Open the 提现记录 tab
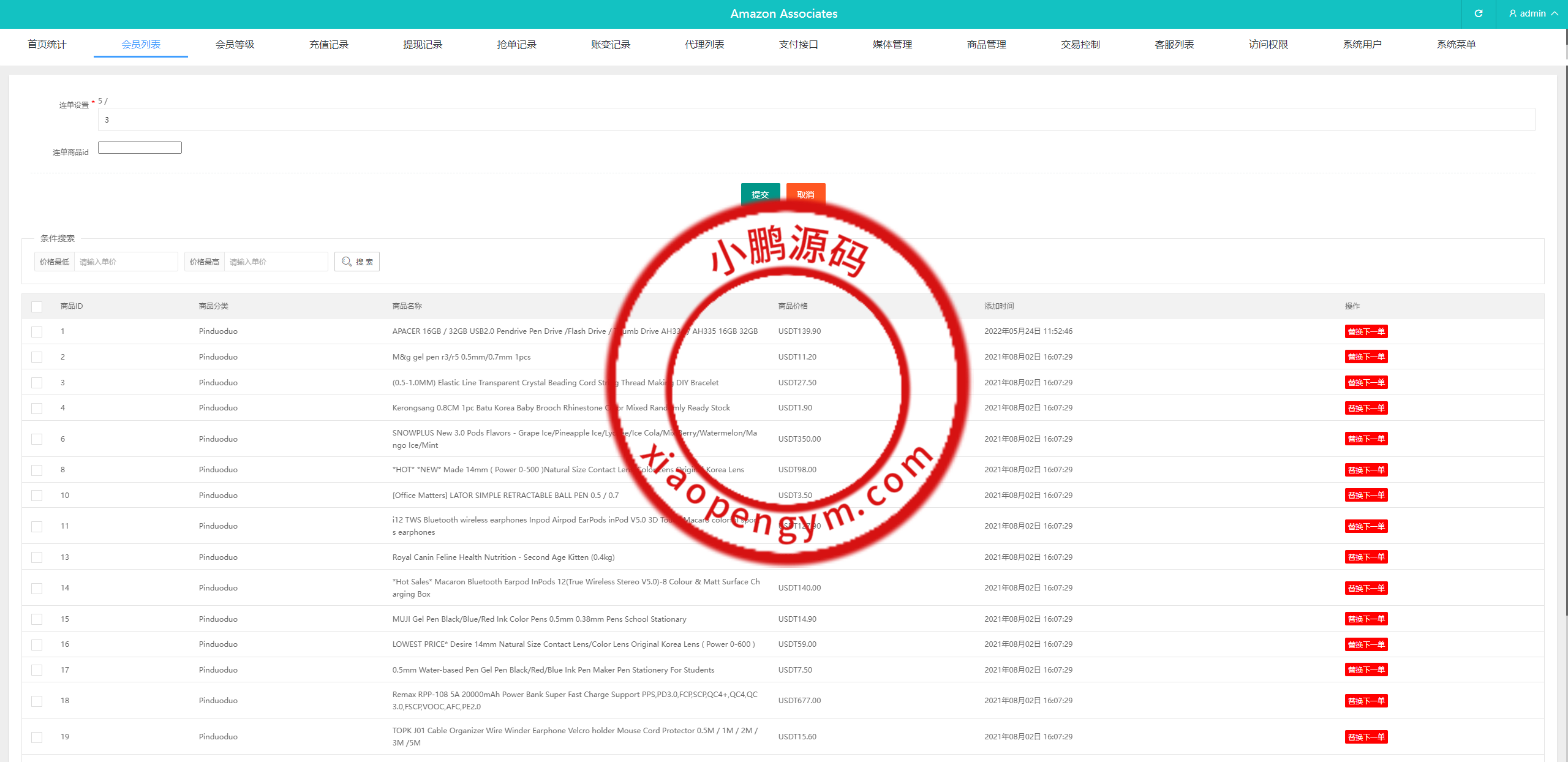The width and height of the screenshot is (1568, 762). [423, 44]
